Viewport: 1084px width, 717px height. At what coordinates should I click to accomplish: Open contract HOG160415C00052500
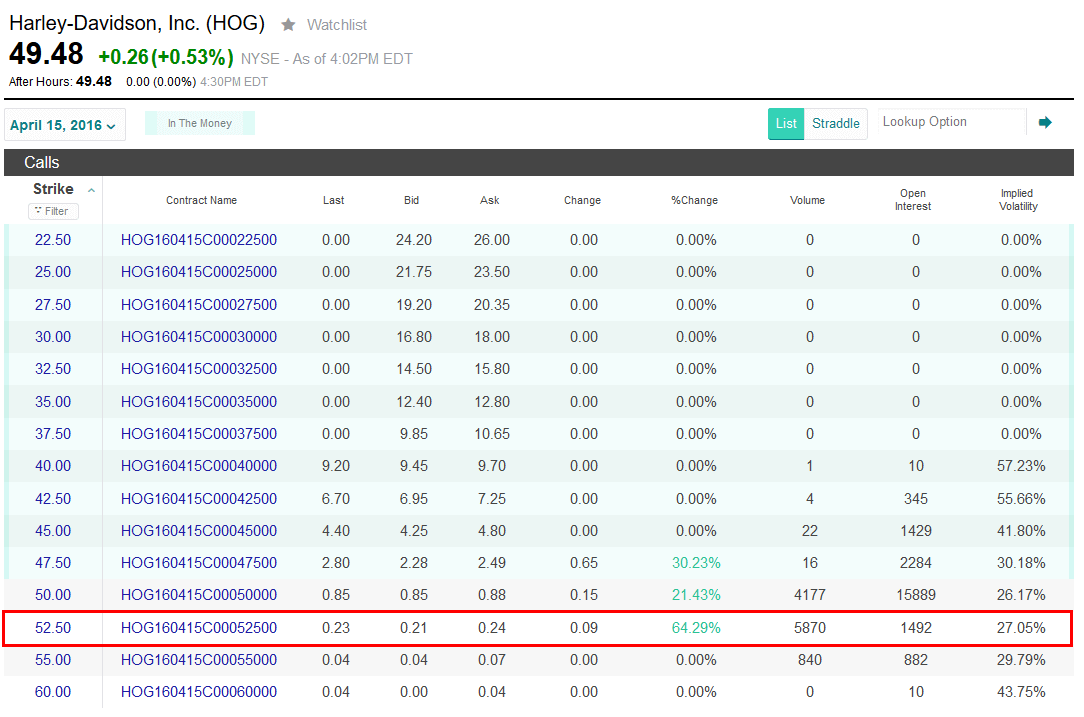[199, 628]
